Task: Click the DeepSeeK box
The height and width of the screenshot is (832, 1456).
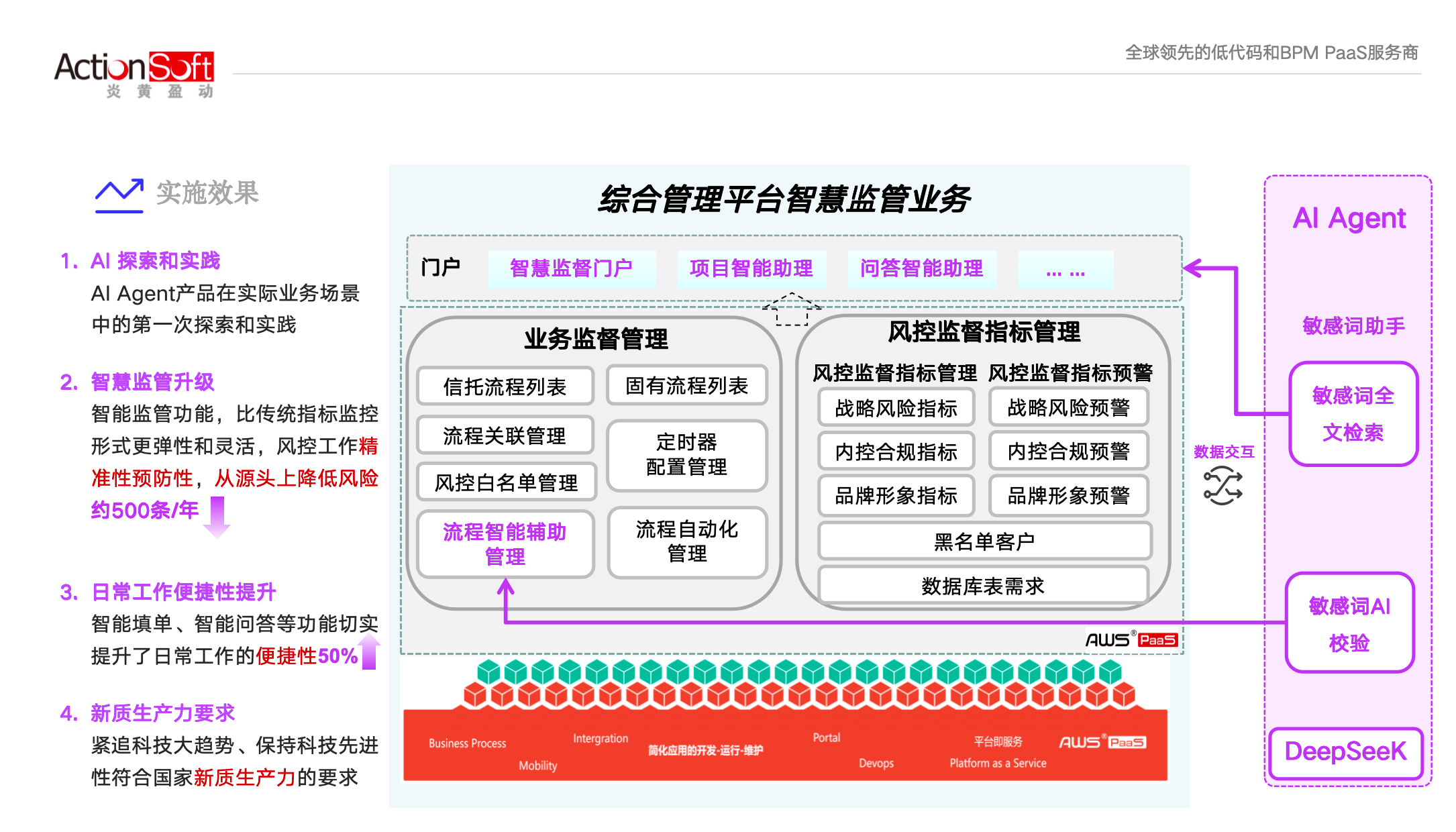Action: pyautogui.click(x=1345, y=752)
